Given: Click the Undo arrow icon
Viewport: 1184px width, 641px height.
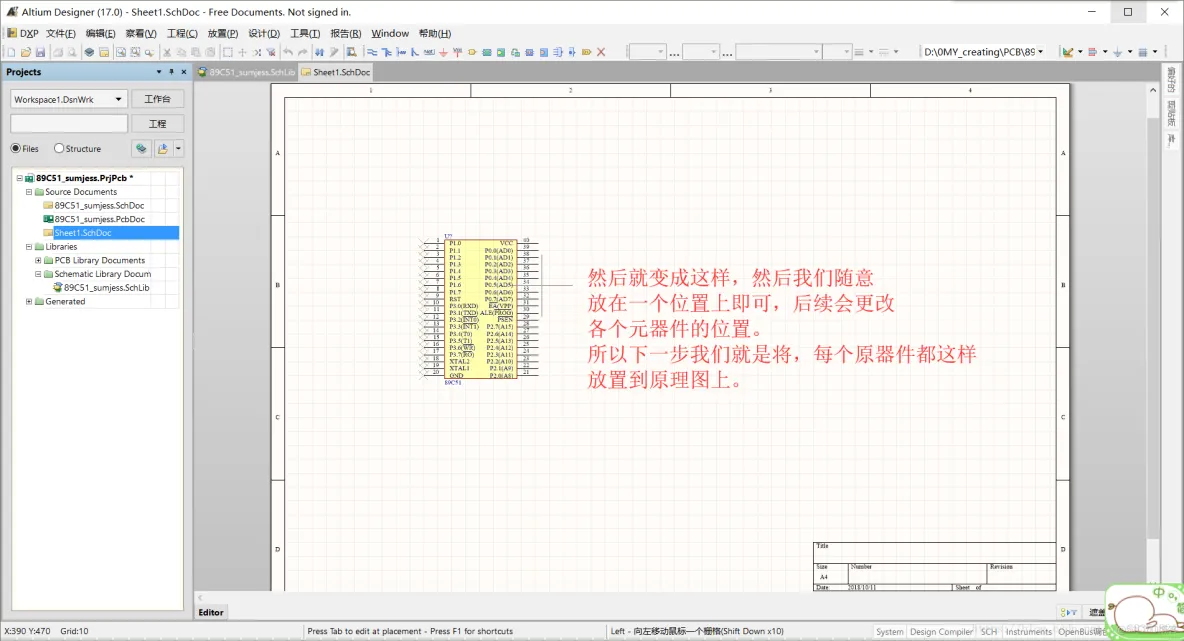Looking at the screenshot, I should 288,52.
